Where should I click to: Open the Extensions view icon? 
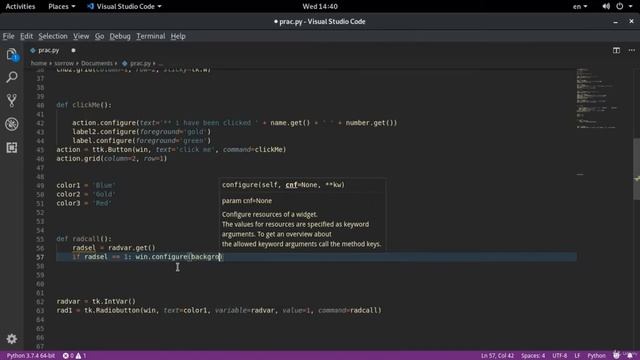[x=11, y=147]
